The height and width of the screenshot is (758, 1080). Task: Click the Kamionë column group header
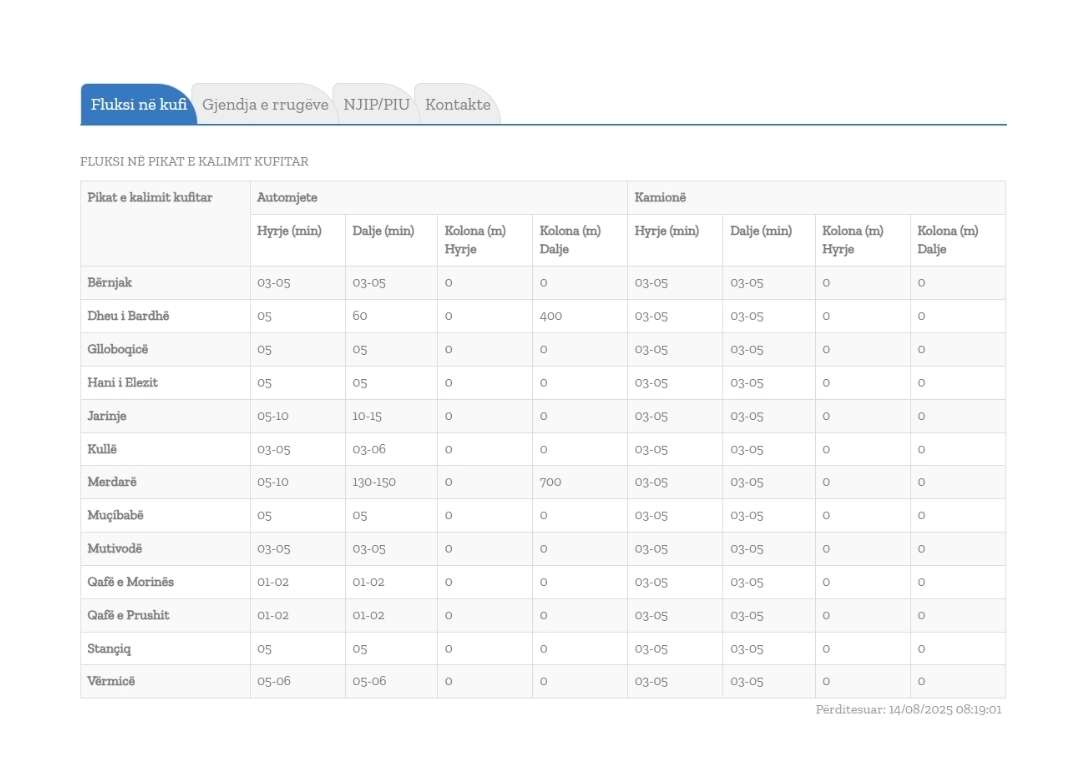(660, 198)
